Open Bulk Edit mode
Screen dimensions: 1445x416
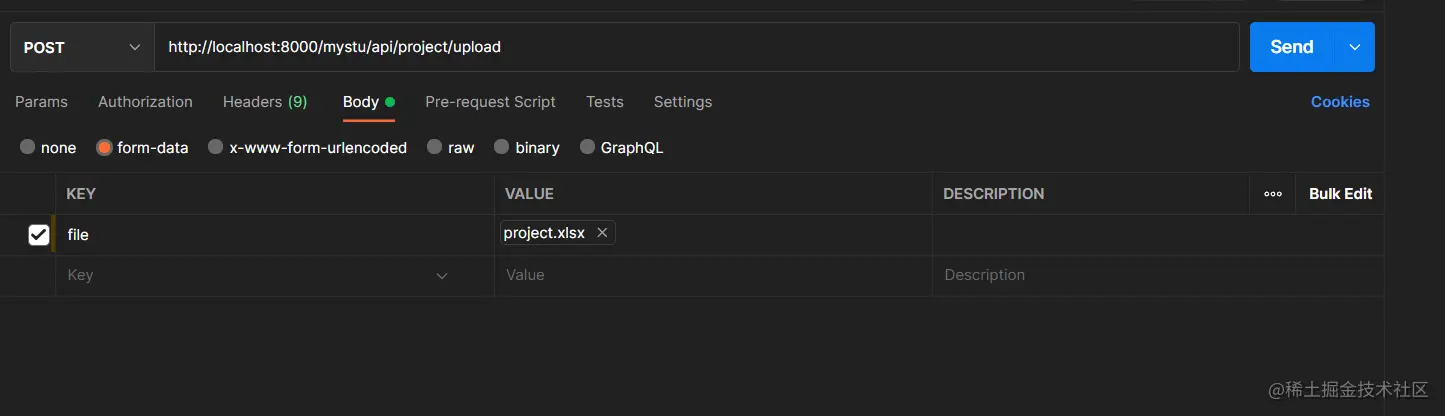pos(1340,194)
